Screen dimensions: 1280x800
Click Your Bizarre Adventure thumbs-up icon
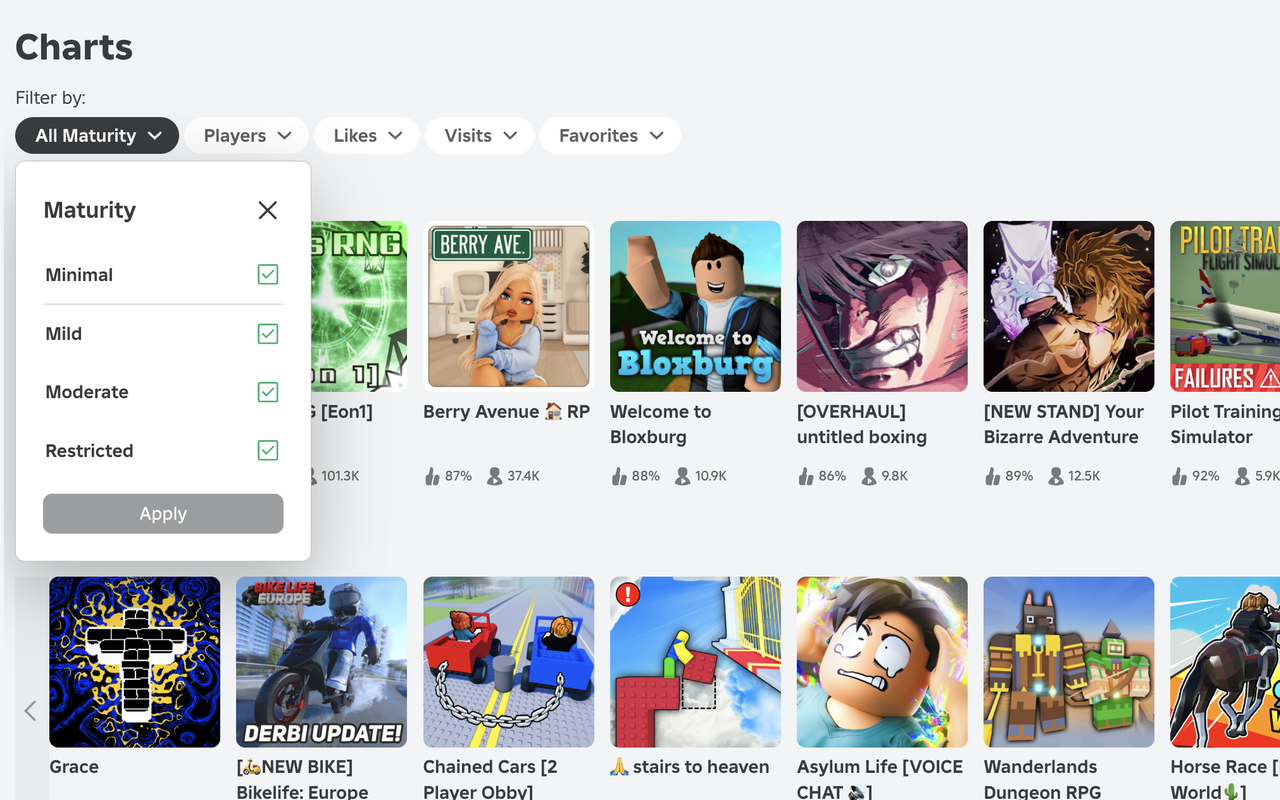[993, 476]
